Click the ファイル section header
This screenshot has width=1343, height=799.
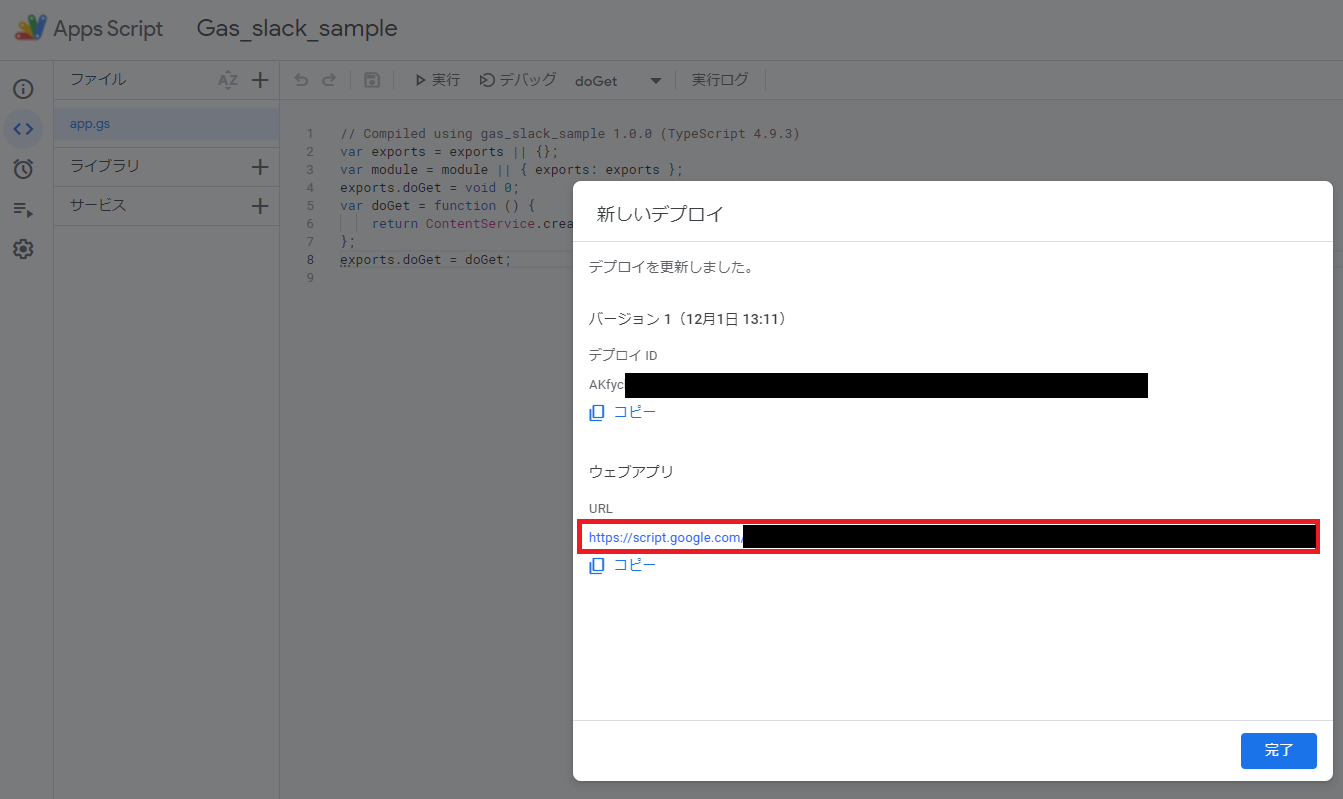(x=98, y=79)
